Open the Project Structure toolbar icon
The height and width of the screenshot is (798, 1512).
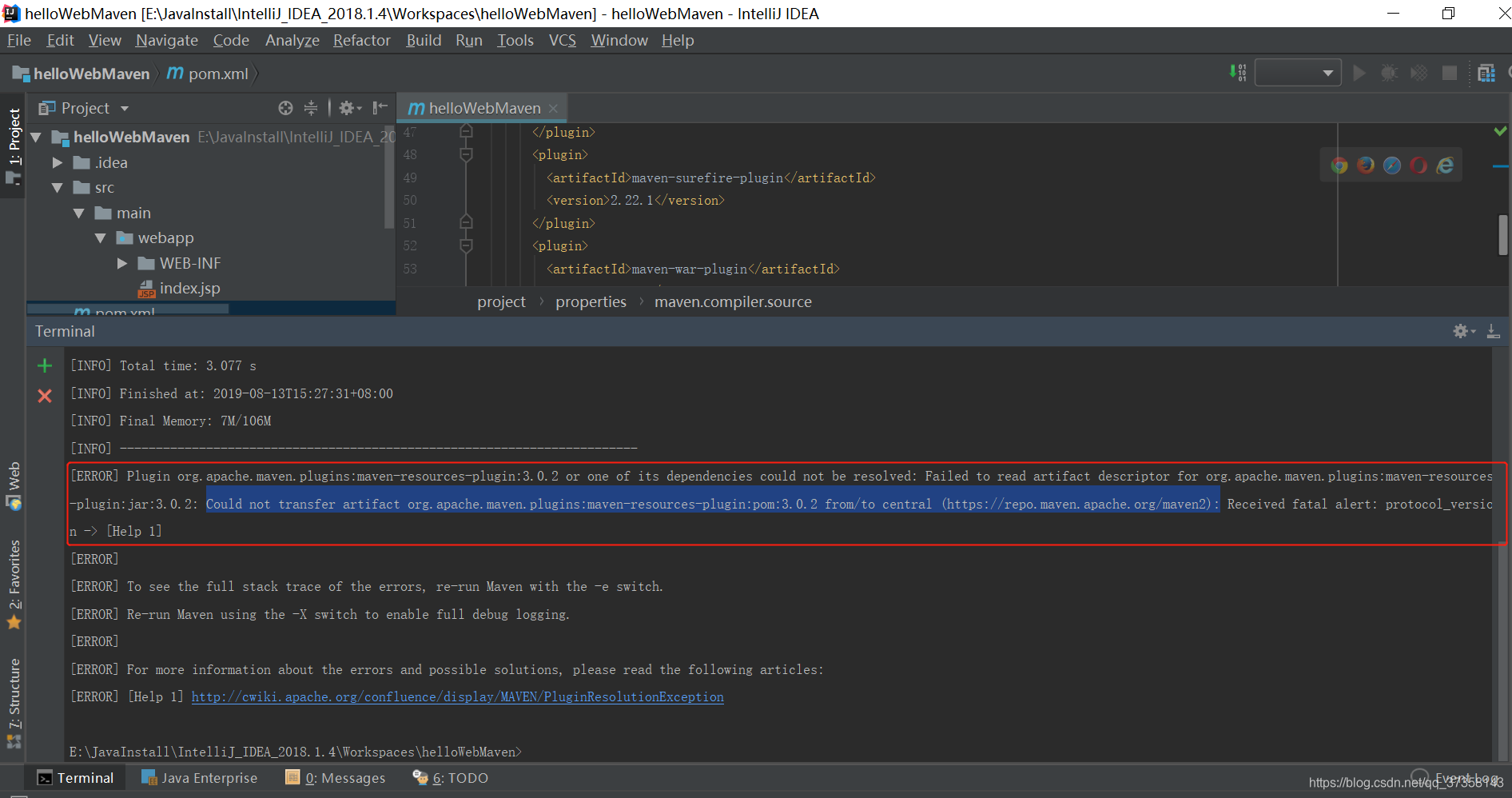pos(1486,74)
